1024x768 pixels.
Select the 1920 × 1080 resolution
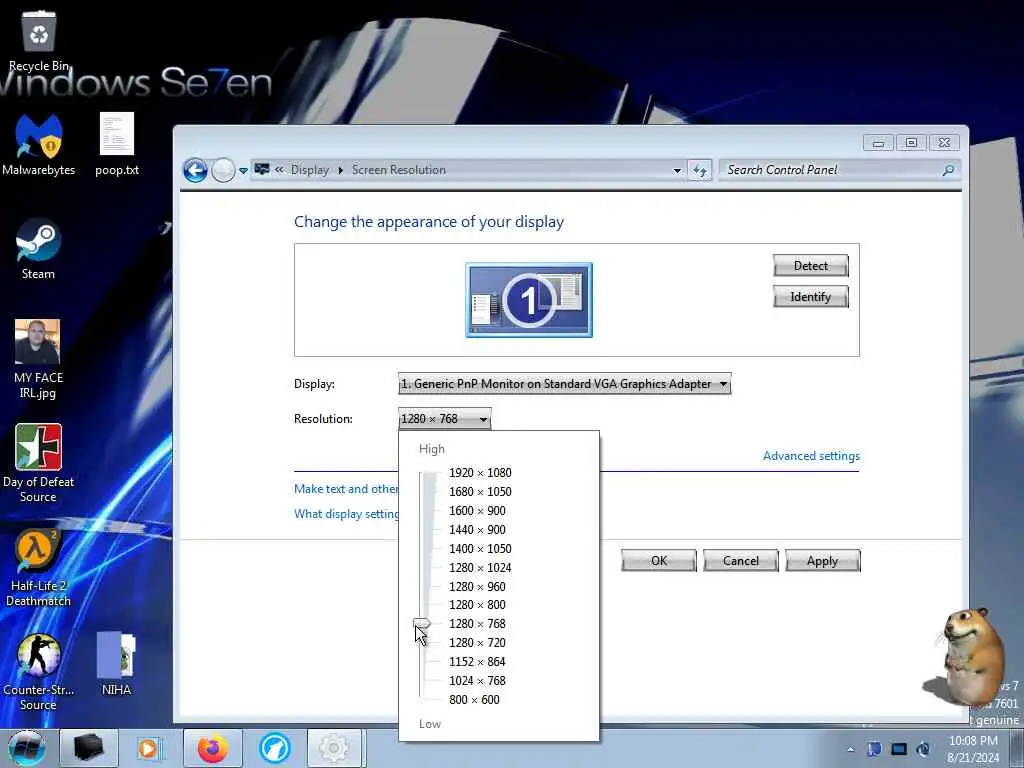480,472
